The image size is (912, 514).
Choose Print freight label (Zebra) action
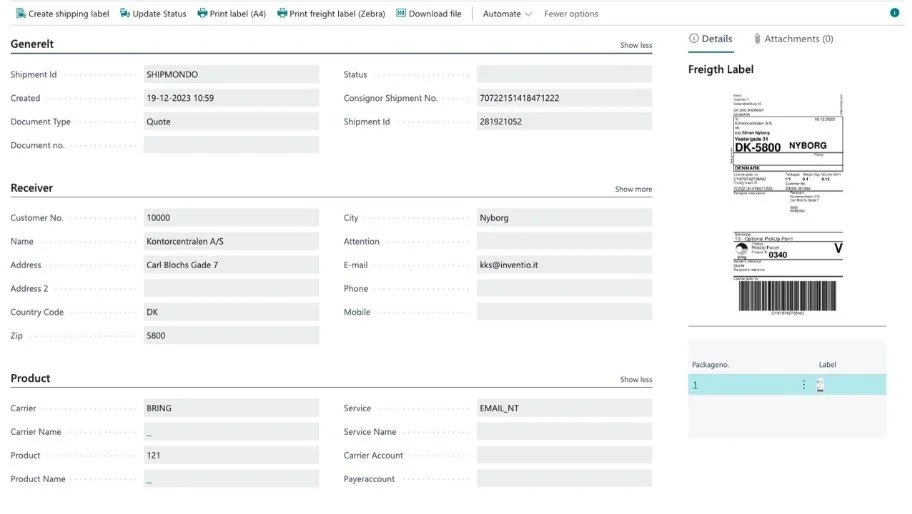[x=331, y=14]
